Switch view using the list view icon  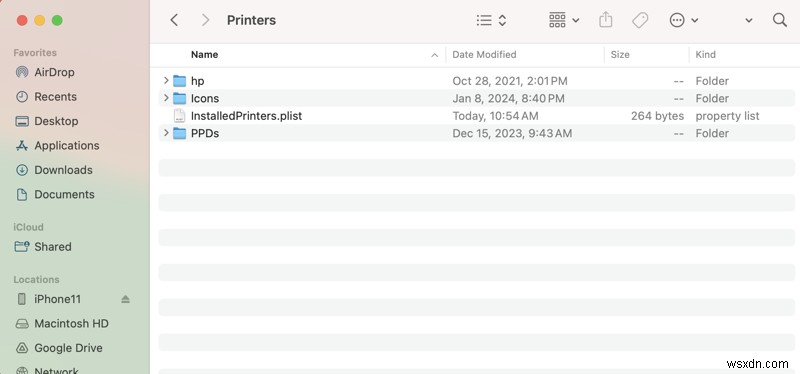click(484, 20)
